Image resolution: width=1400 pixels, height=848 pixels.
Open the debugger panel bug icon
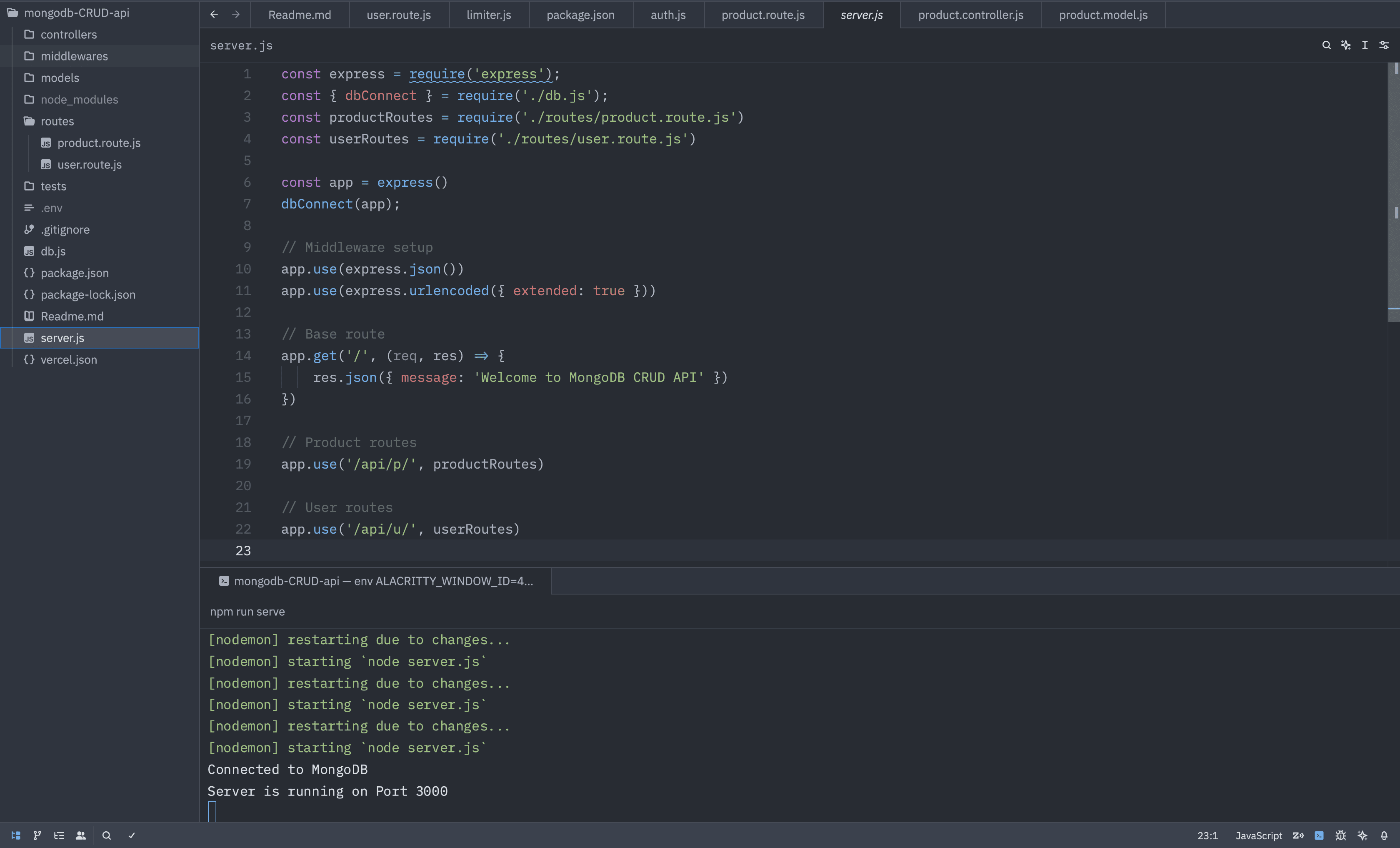[1341, 835]
